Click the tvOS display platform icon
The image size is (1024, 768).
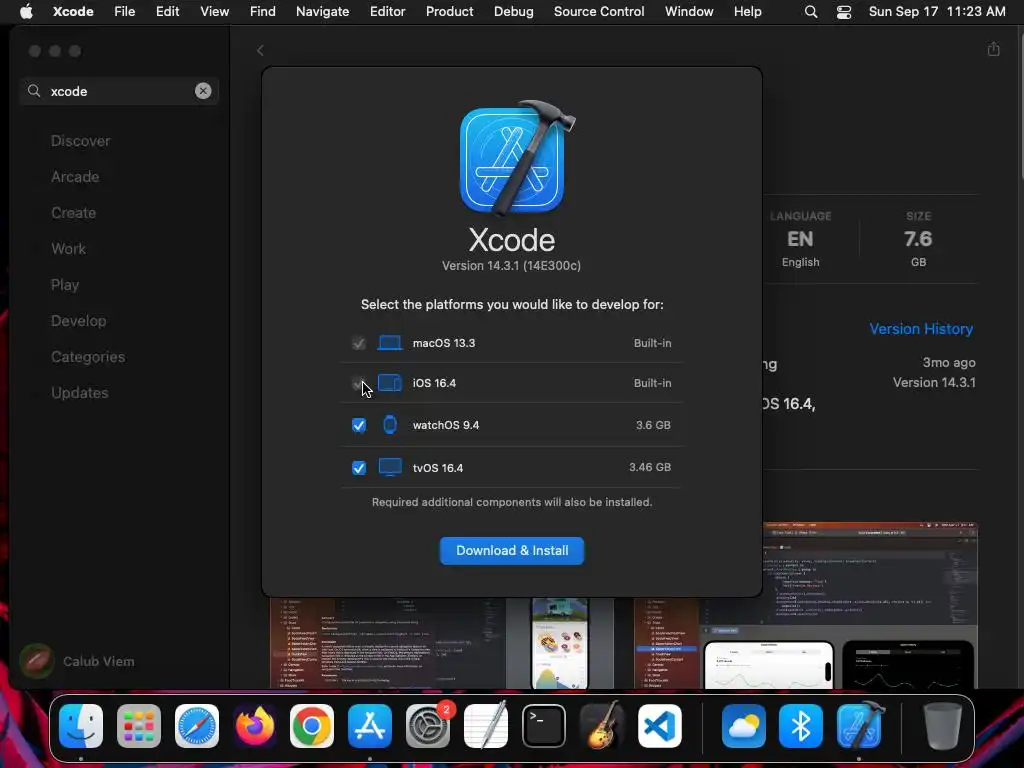coord(390,467)
